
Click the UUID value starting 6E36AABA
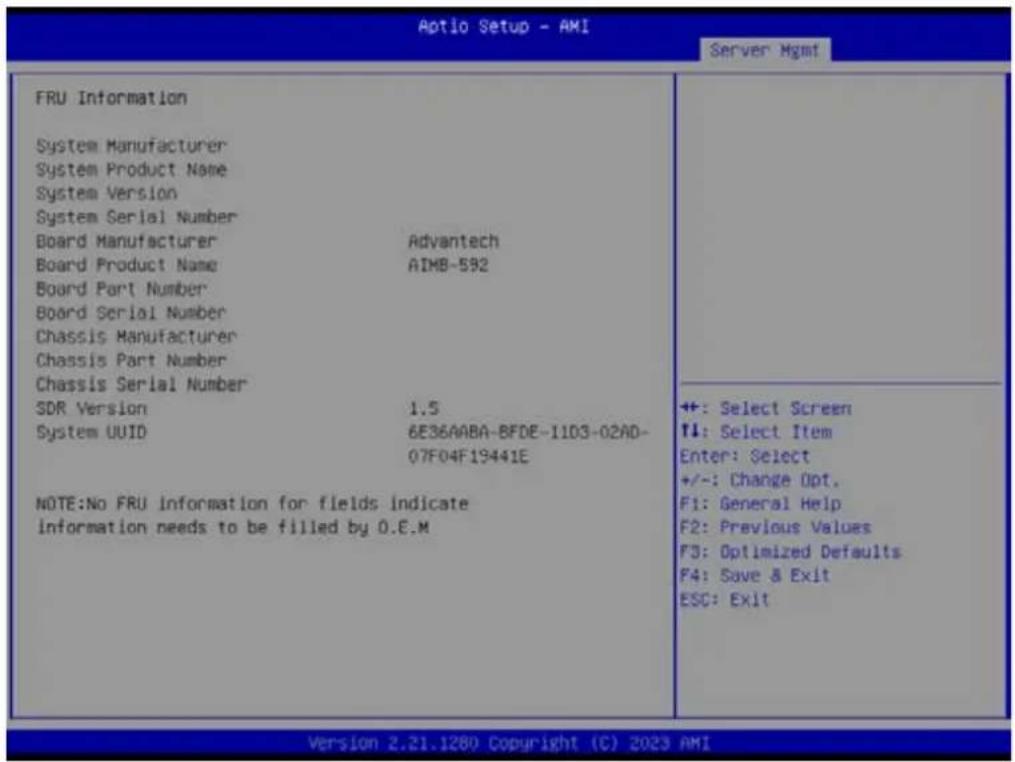click(x=528, y=432)
